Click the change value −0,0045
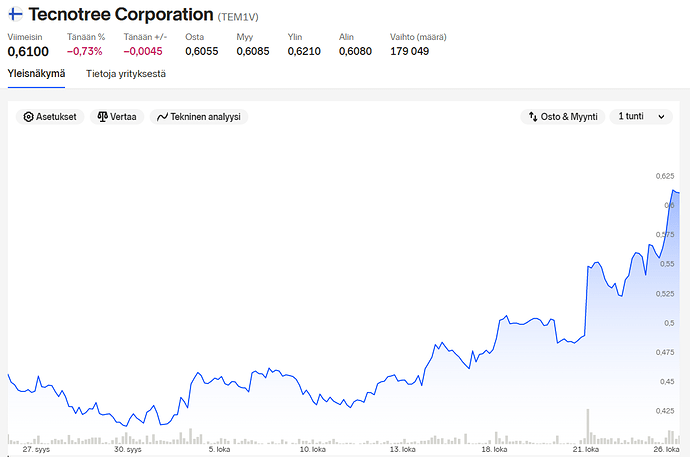Screen dimensions: 690x457 143,51
